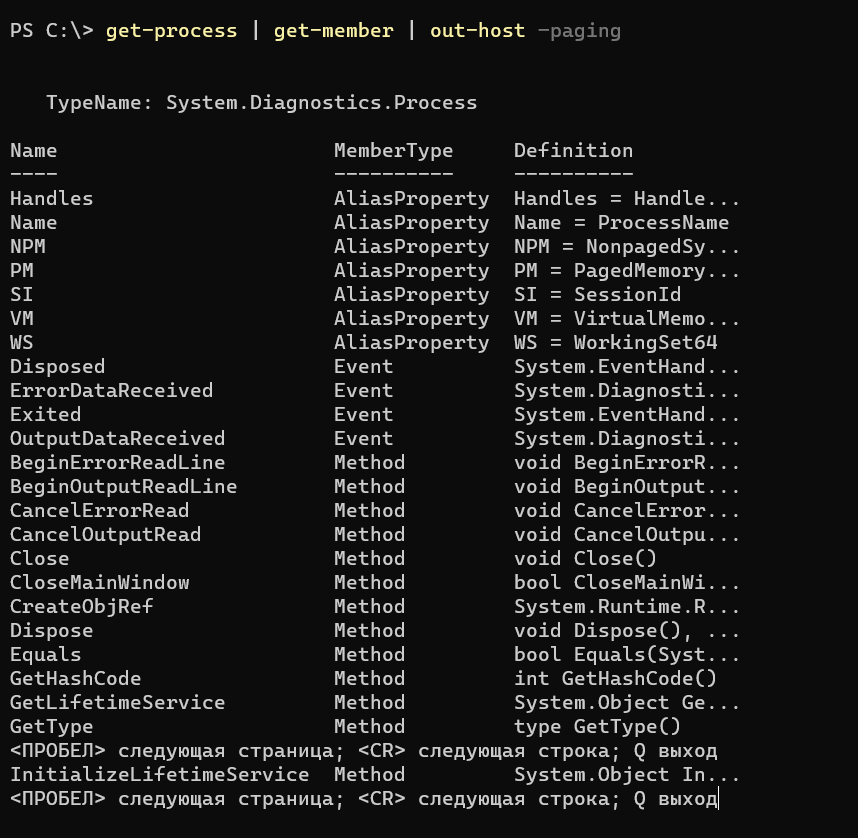Click the WS = WorkingSet64 definition
858x838 pixels.
pos(615,343)
